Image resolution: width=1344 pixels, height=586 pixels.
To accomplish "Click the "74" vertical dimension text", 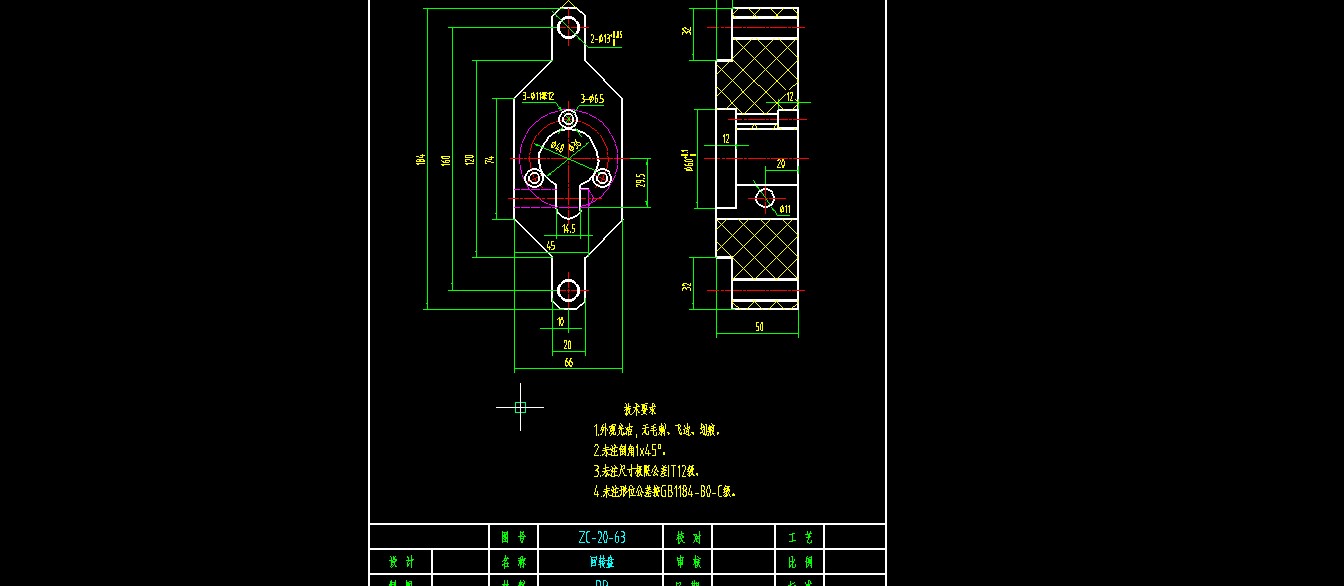I will click(x=490, y=159).
